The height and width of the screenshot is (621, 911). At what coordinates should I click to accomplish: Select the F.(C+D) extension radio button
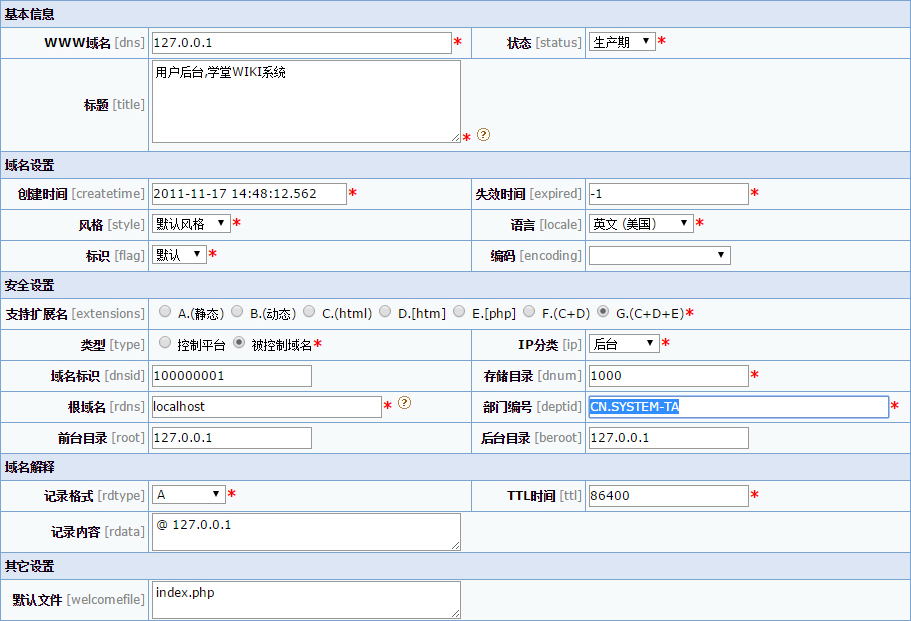click(x=530, y=312)
